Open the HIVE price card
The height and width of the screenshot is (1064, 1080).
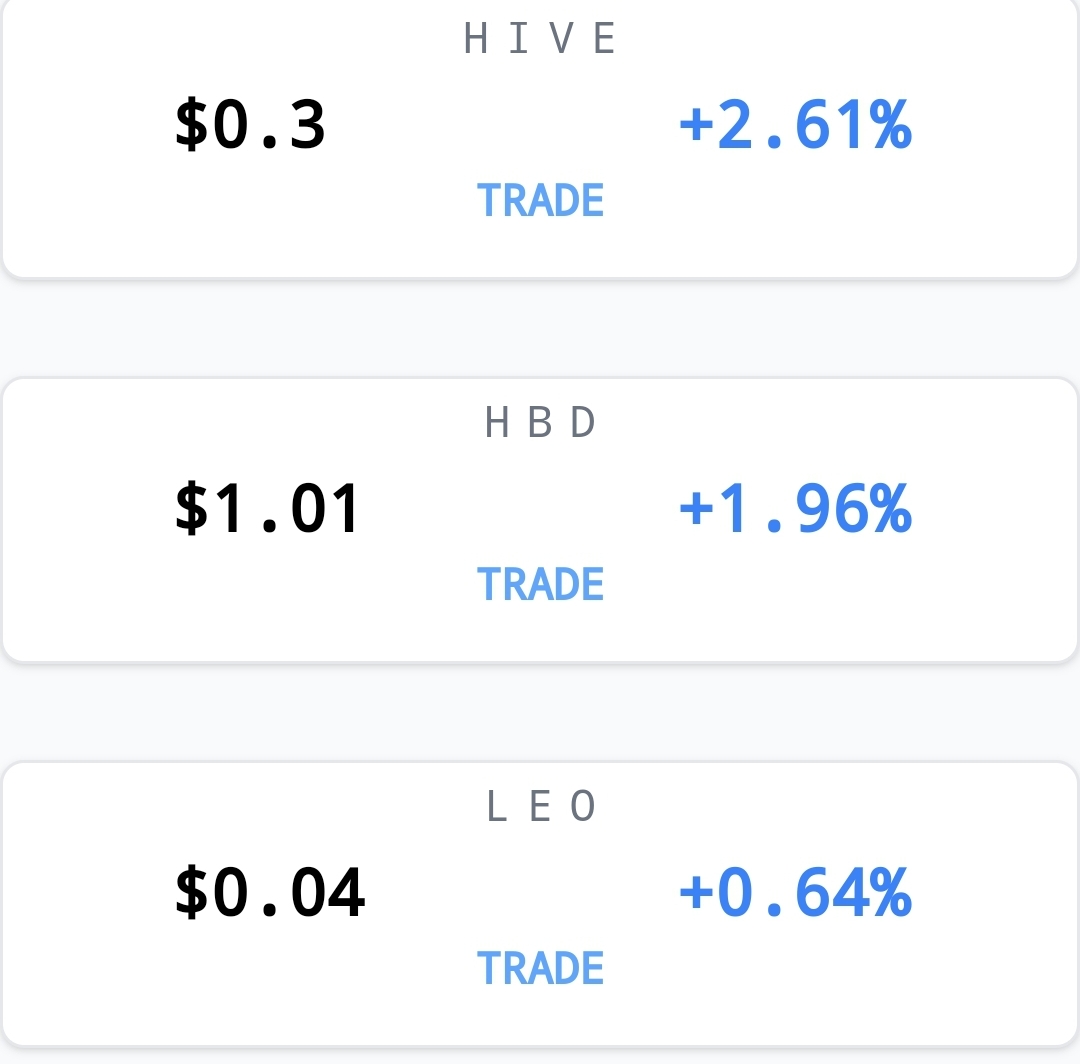pos(540,138)
